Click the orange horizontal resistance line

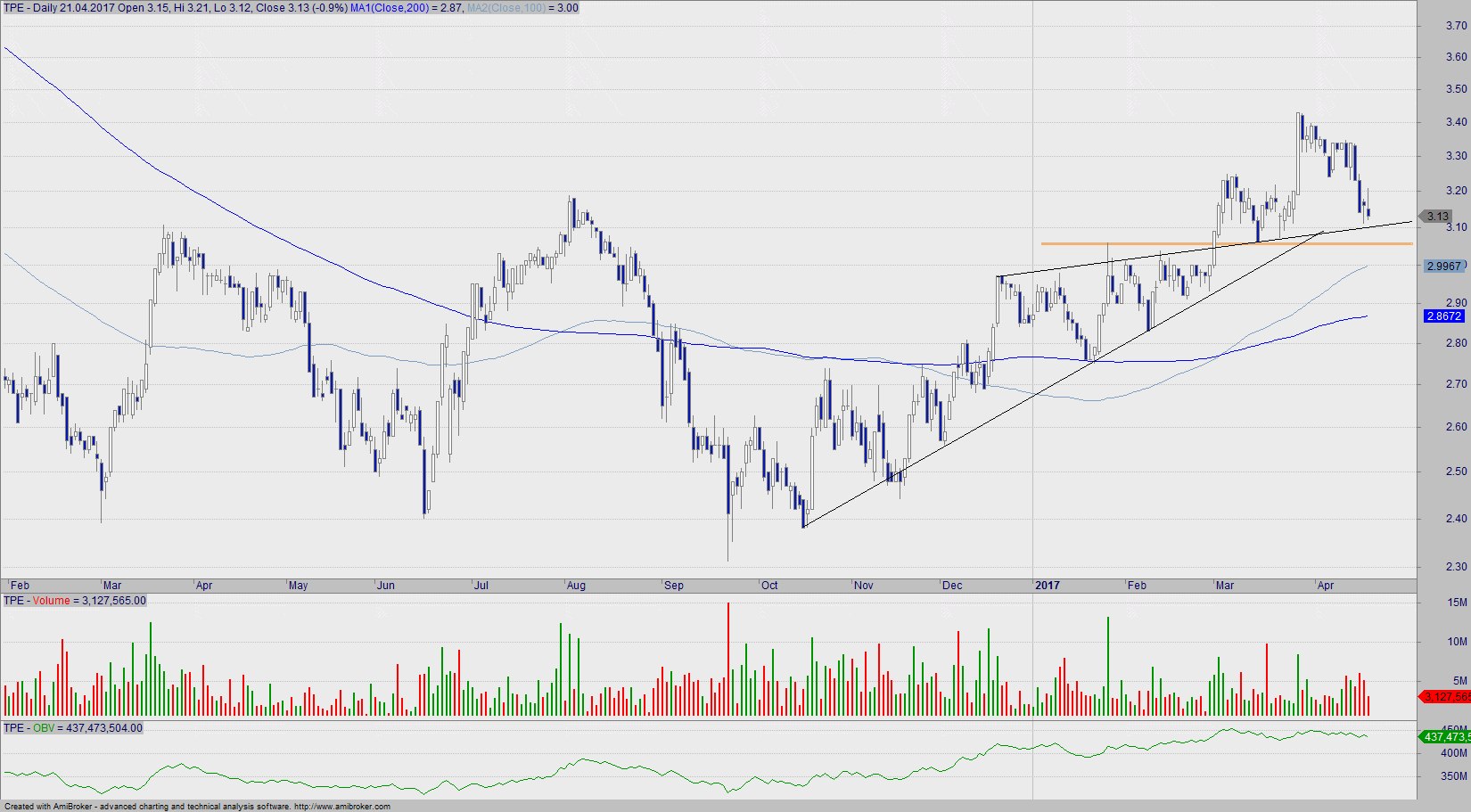(1159, 243)
